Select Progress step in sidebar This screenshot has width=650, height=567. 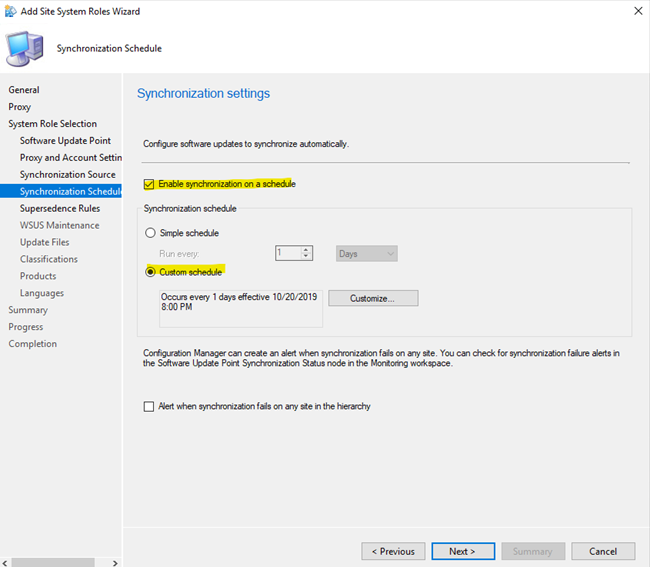(x=26, y=327)
